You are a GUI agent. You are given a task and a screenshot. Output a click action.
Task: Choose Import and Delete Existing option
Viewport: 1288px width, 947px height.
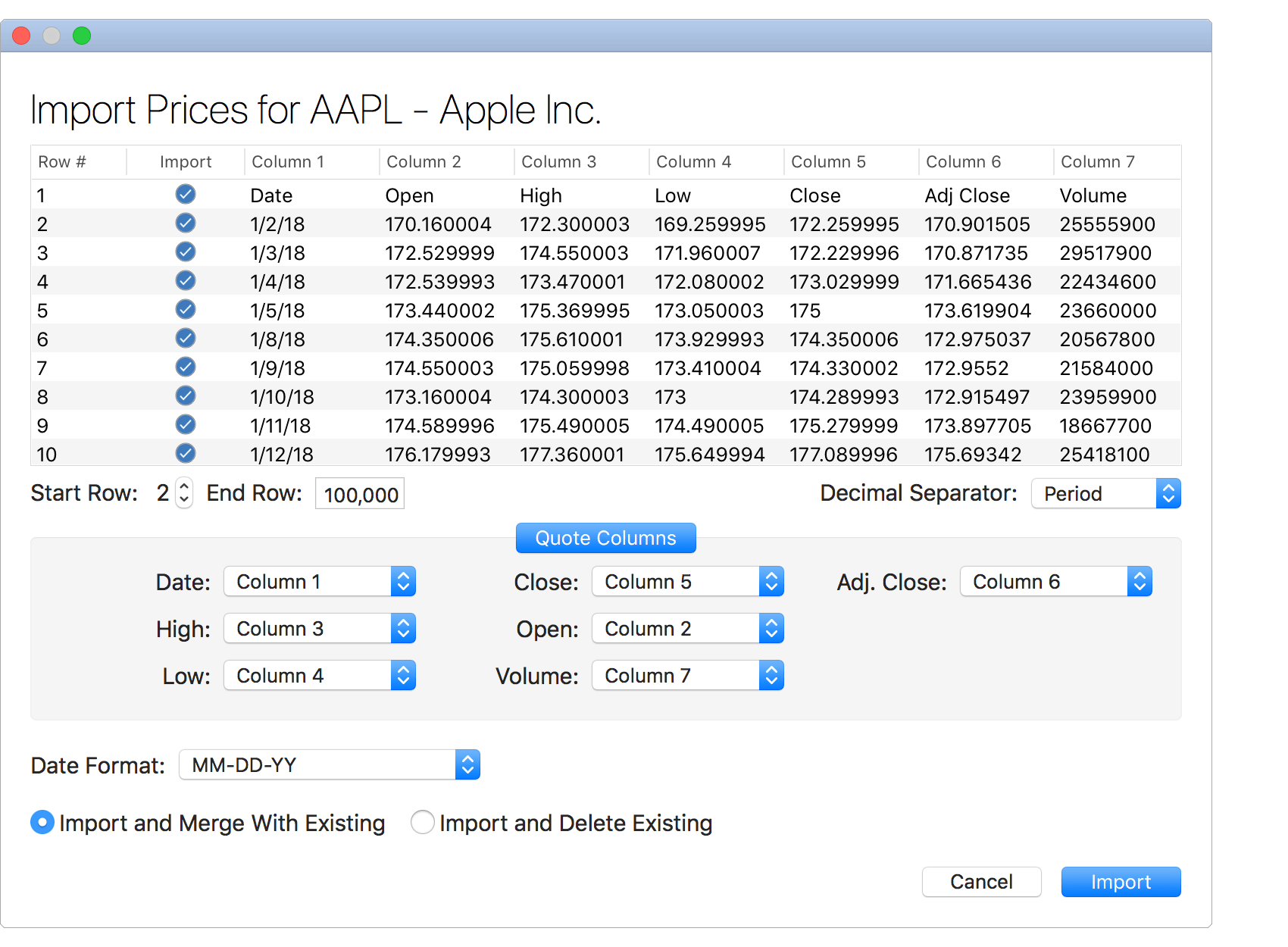[x=423, y=822]
